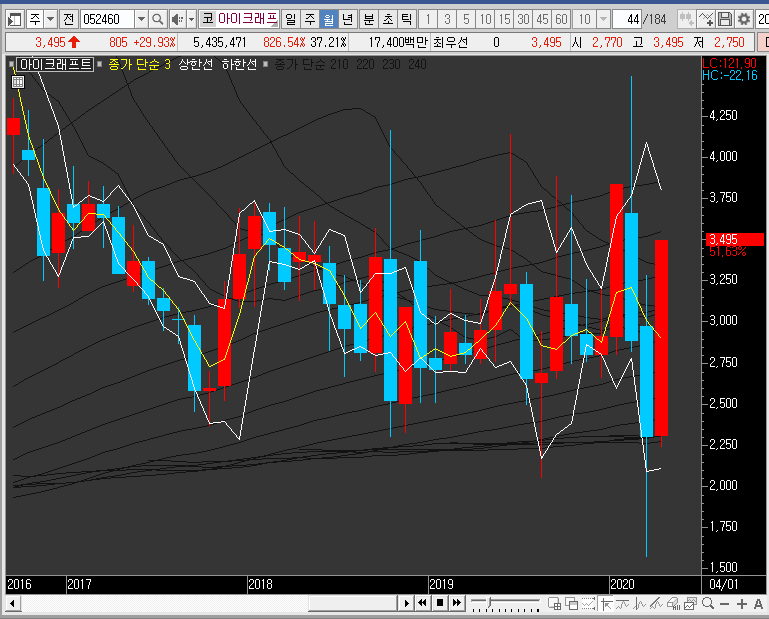The image size is (769, 619).
Task: Select the 45 interval button
Action: click(x=542, y=20)
